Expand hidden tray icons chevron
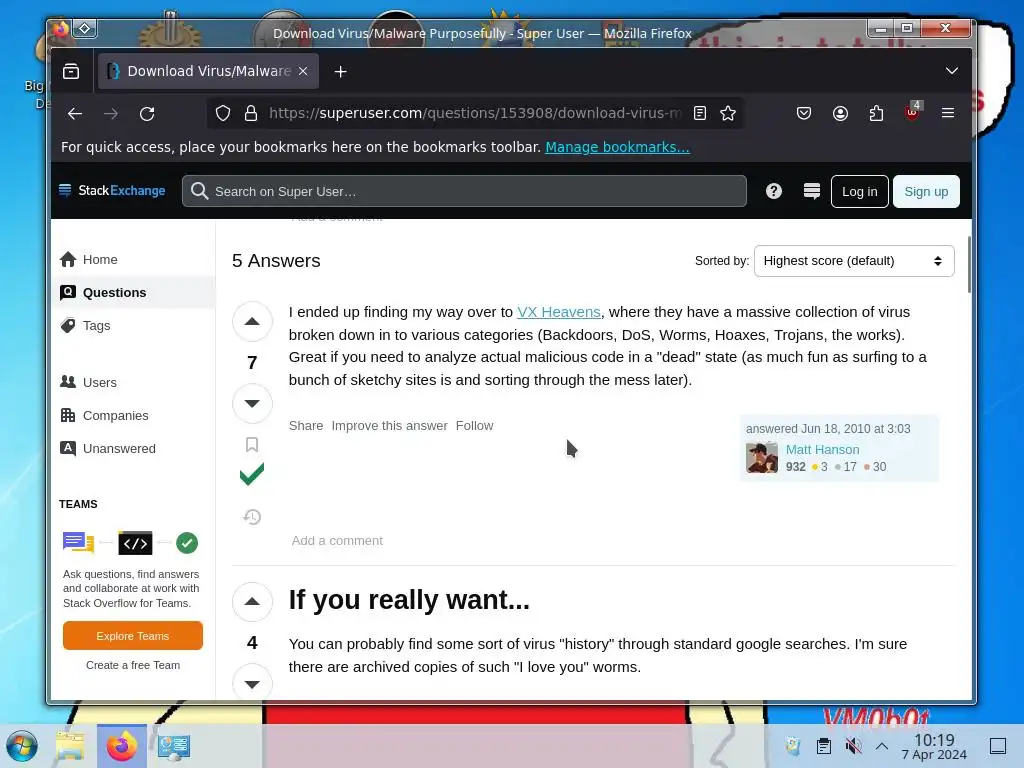The height and width of the screenshot is (768, 1024). coord(882,746)
